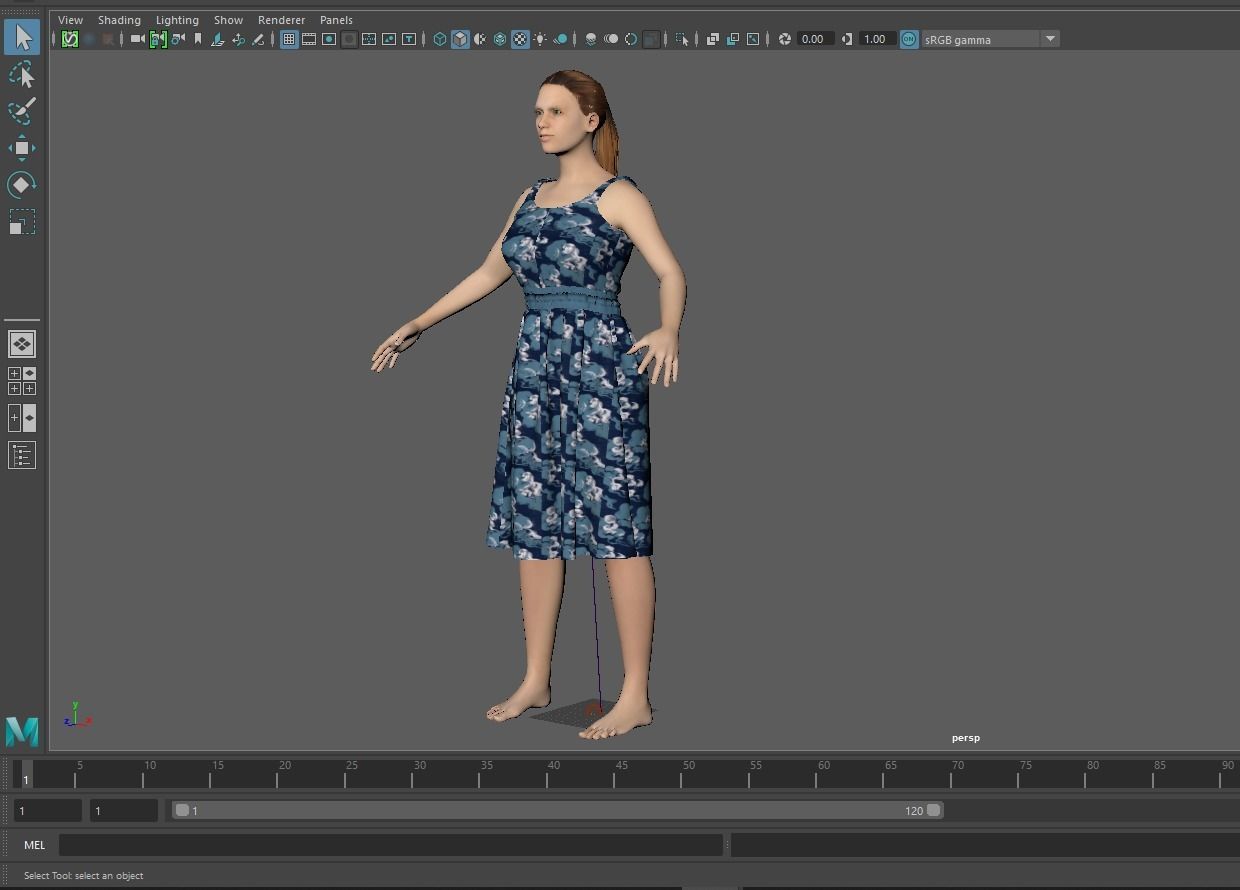Toggle the Film Gate display
1240x890 pixels.
click(x=309, y=39)
